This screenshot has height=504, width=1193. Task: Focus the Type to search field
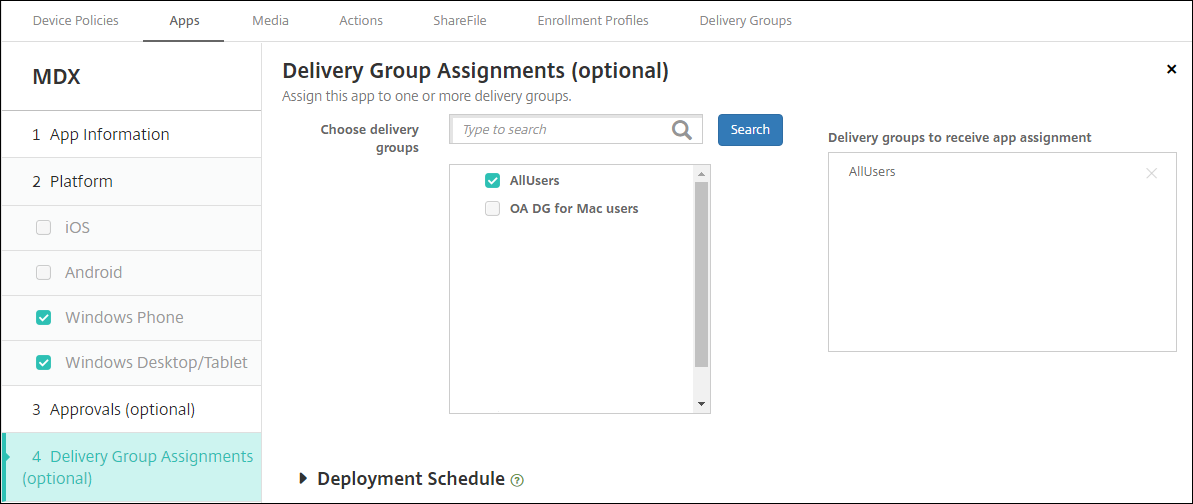click(560, 130)
